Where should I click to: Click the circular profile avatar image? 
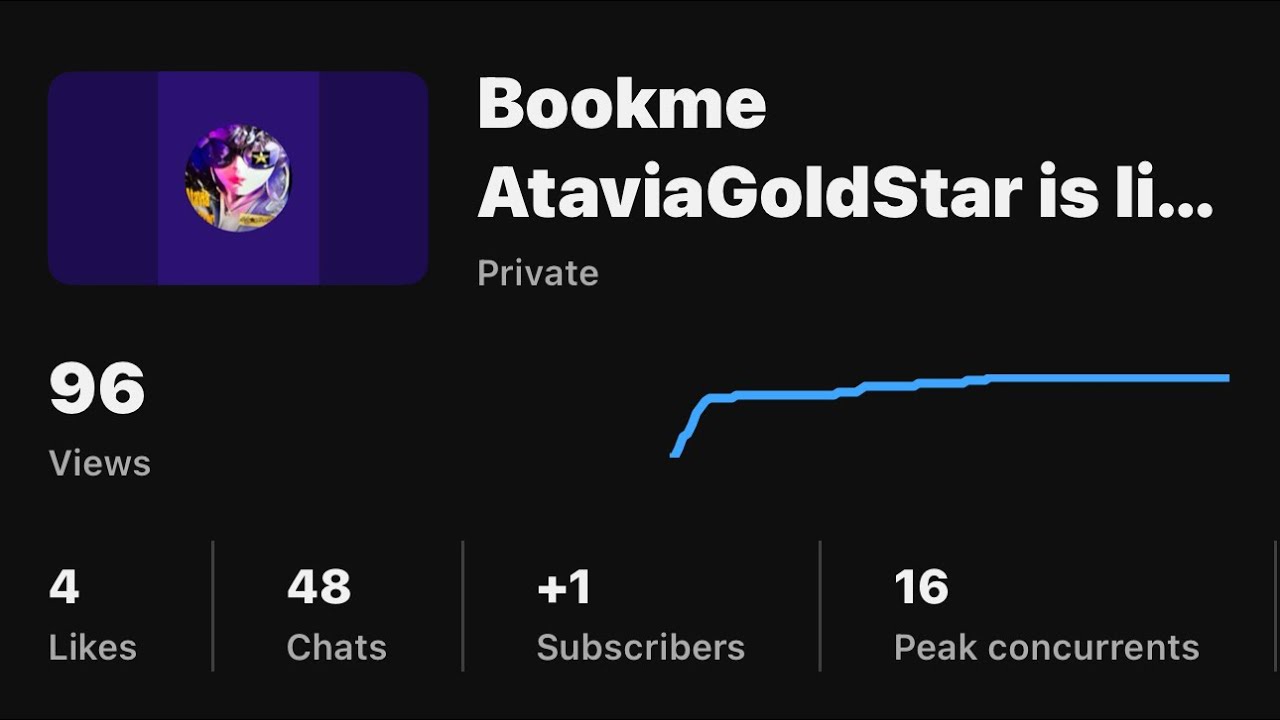(238, 178)
